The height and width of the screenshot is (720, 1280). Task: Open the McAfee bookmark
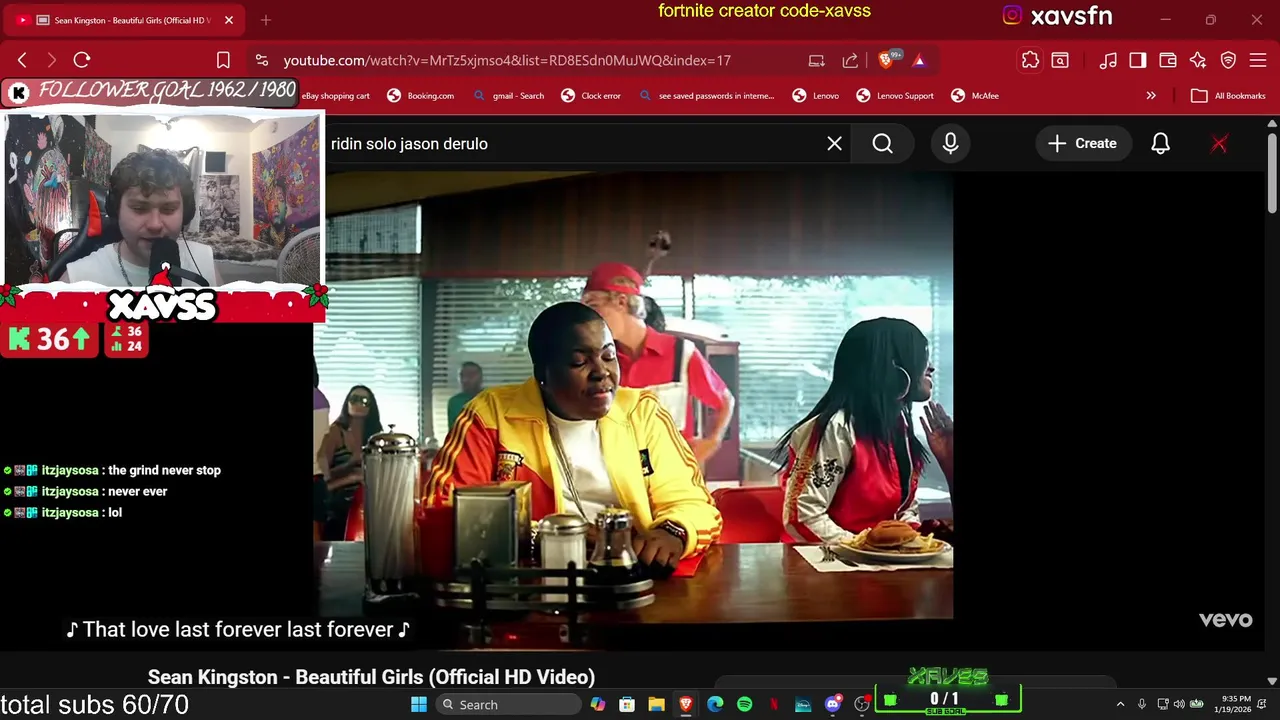click(x=975, y=96)
